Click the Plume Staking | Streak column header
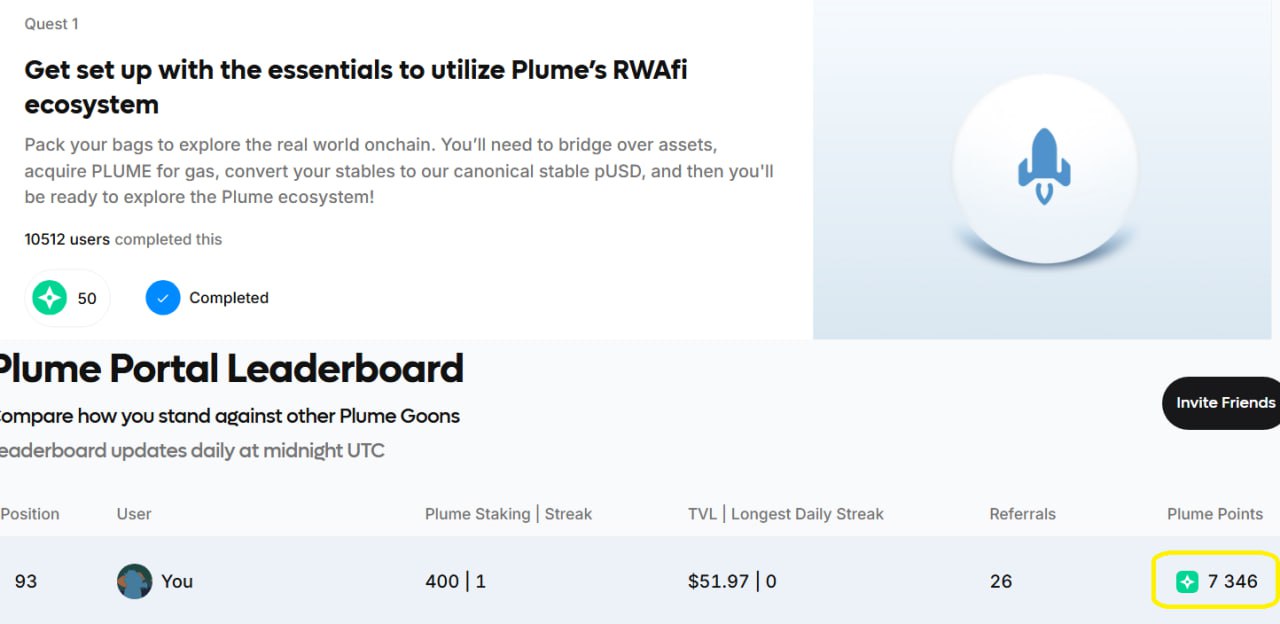Viewport: 1280px width, 624px height. (509, 514)
